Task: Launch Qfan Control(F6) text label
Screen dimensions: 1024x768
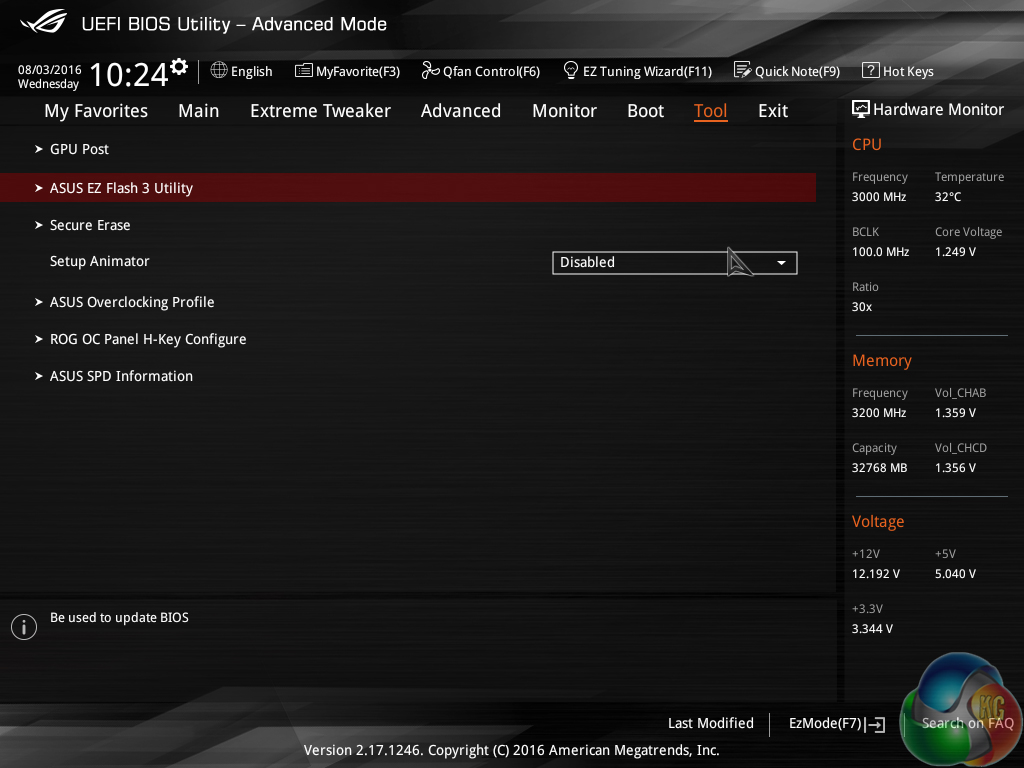Action: (x=491, y=72)
